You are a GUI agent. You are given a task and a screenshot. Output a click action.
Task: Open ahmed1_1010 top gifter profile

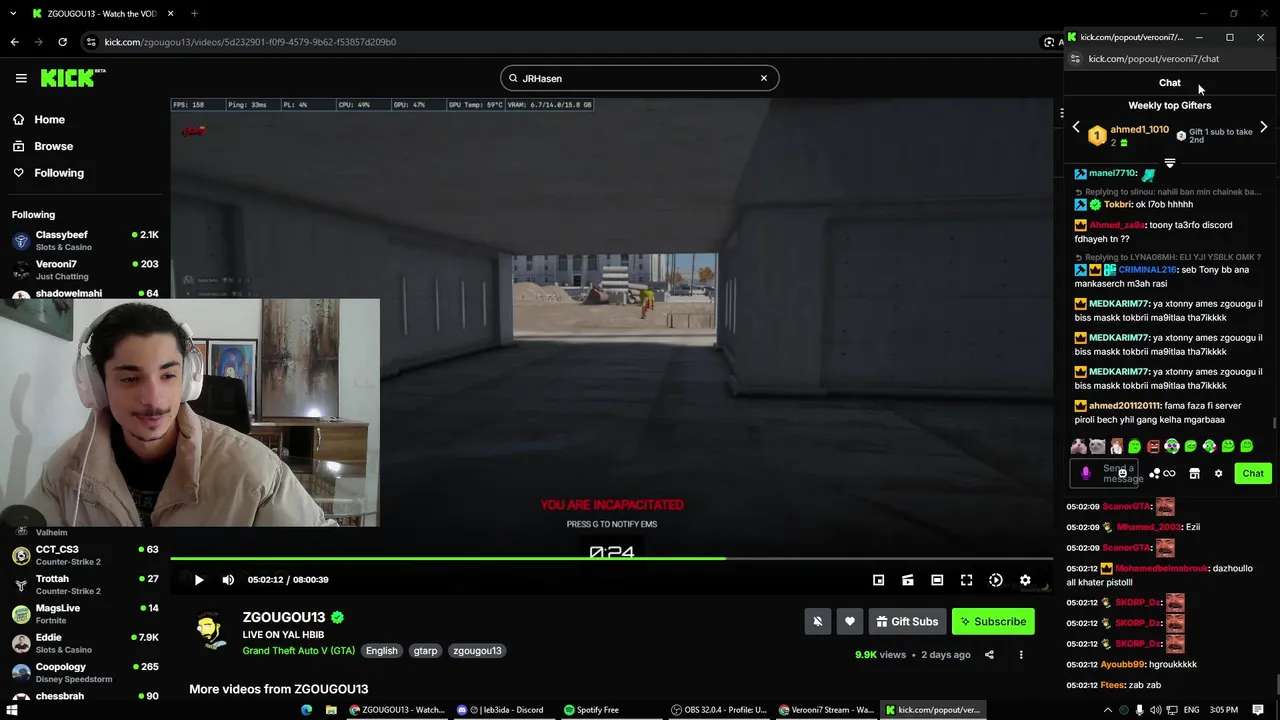coord(1139,130)
